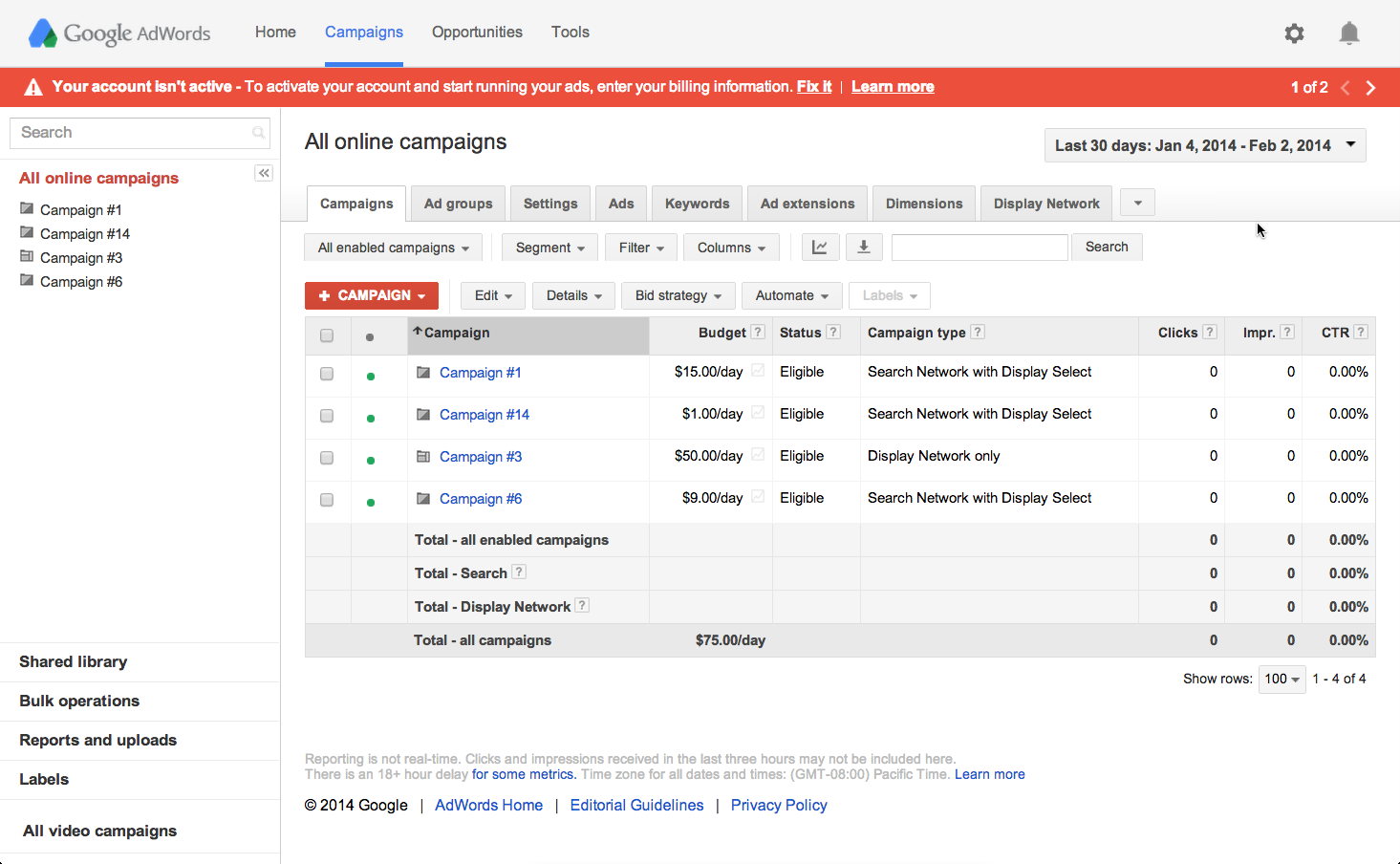The image size is (1400, 864).
Task: Switch to the Settings tab
Action: 550,204
